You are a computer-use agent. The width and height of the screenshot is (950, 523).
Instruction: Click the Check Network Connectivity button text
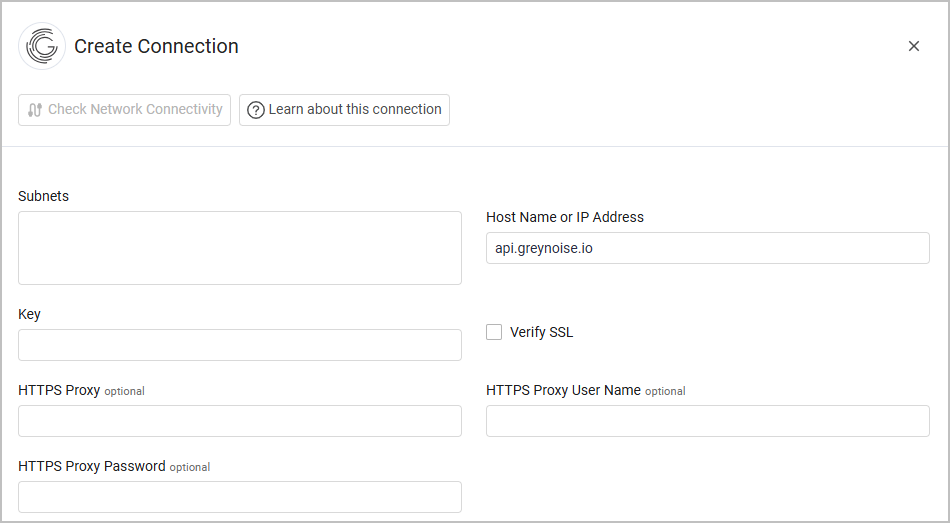click(x=135, y=110)
